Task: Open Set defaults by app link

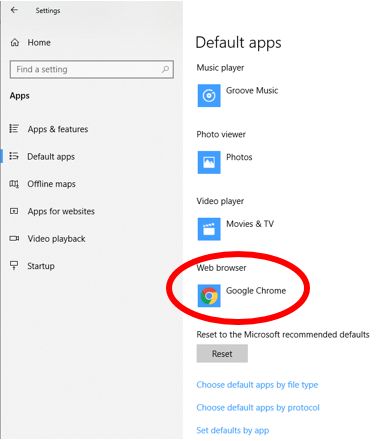Action: pos(233,430)
